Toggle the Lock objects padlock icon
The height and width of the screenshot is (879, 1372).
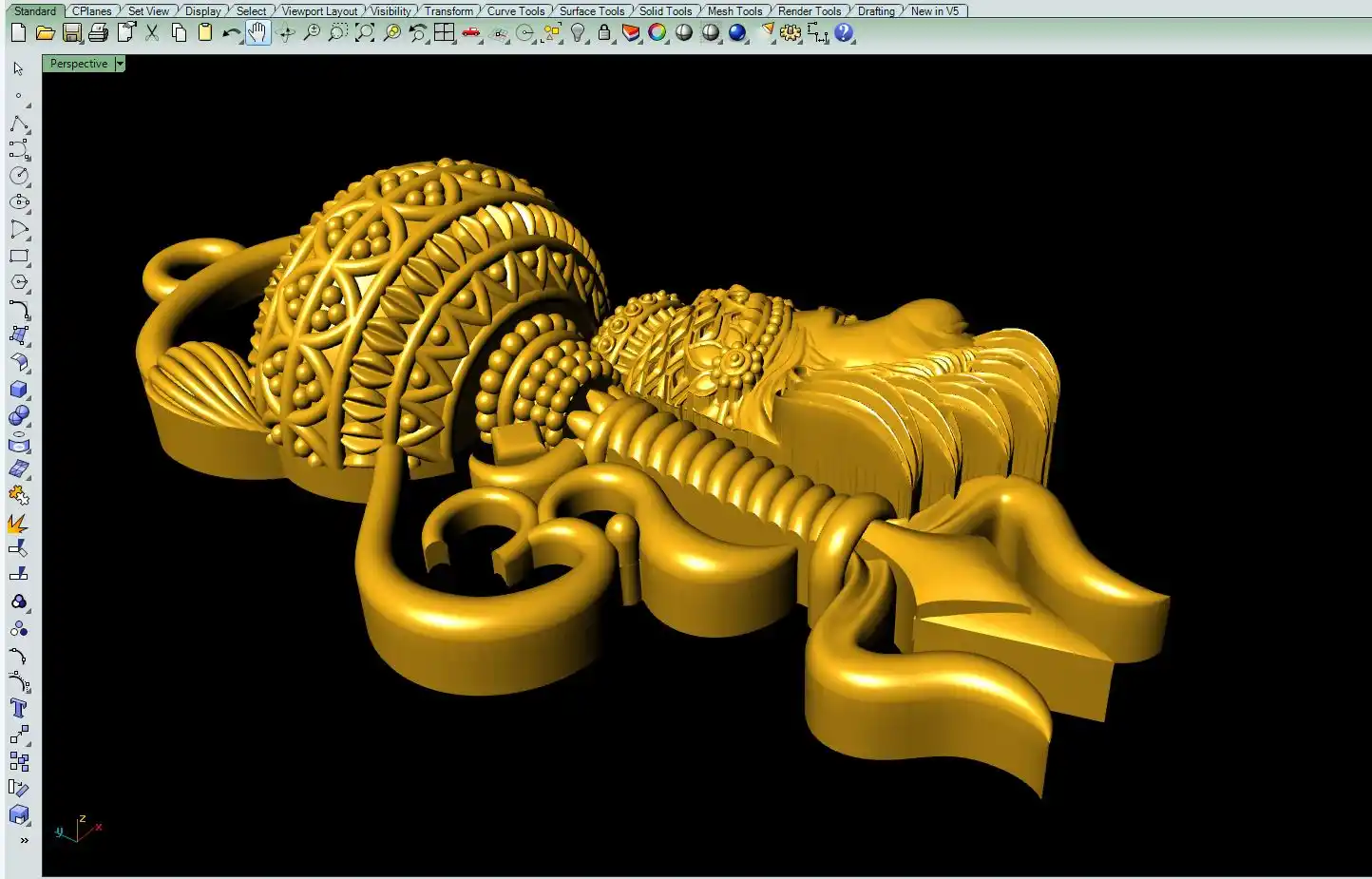click(604, 33)
